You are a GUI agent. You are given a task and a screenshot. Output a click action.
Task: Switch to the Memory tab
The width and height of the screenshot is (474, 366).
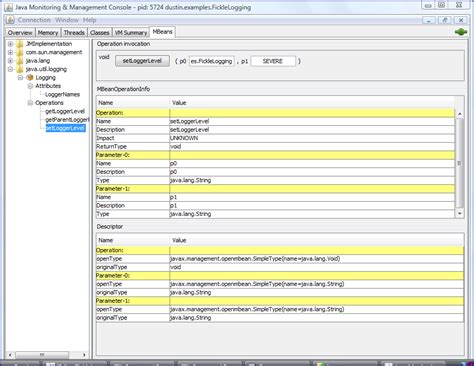[x=48, y=32]
